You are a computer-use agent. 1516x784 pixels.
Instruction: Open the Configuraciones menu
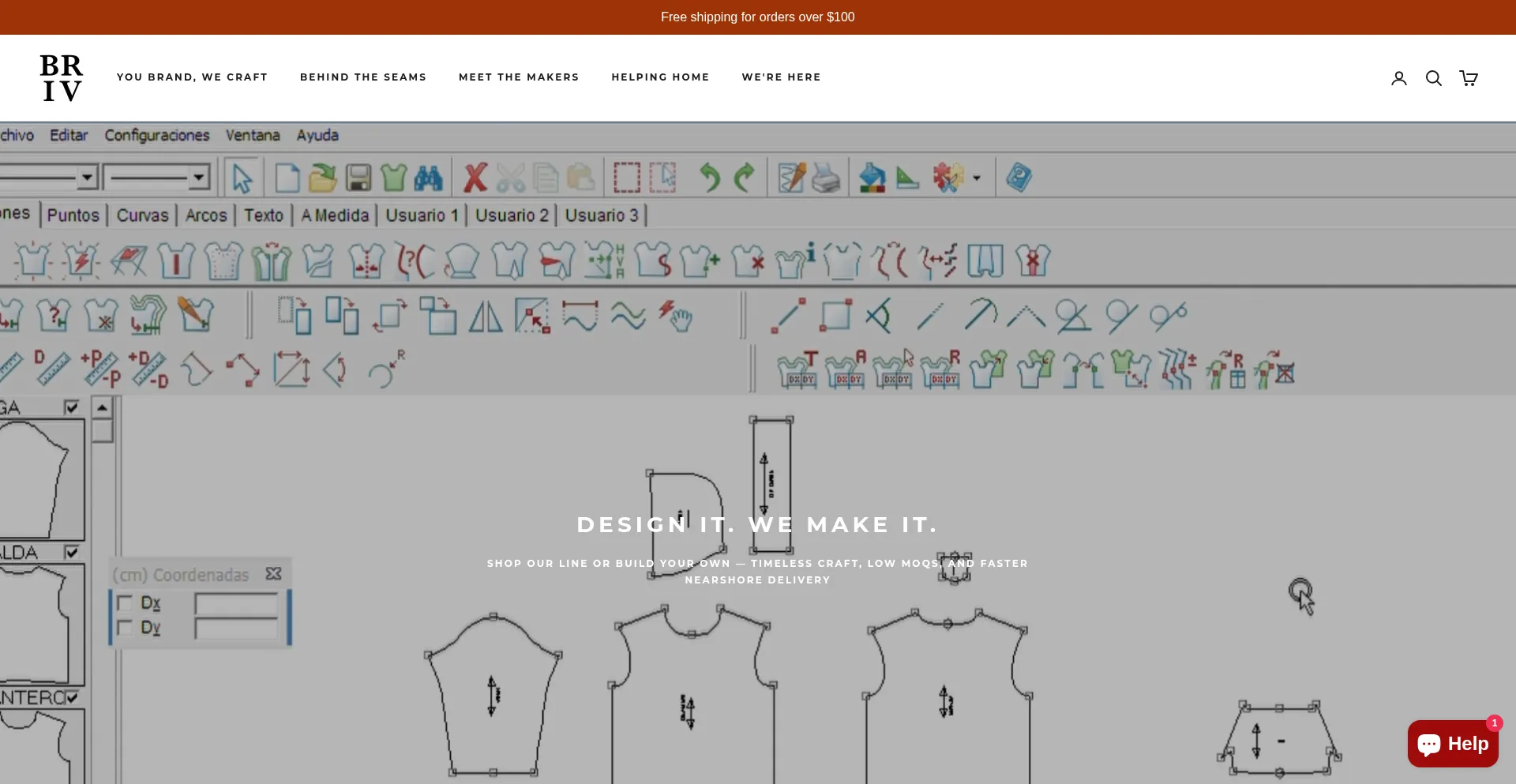click(156, 135)
